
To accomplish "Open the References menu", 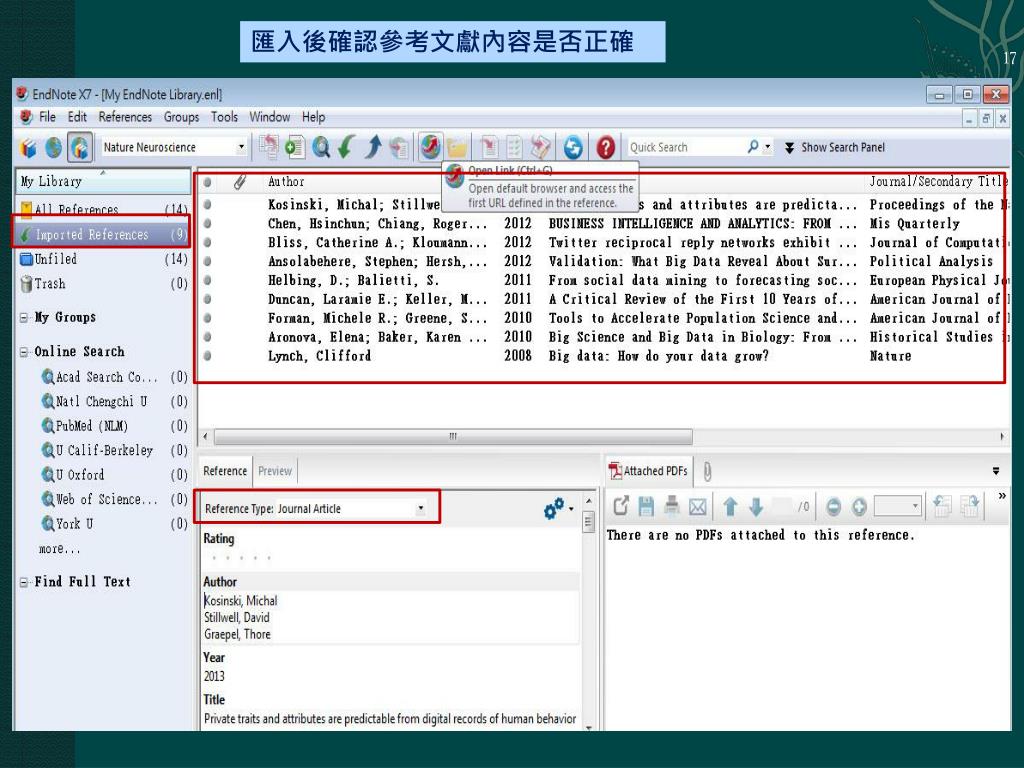I will pyautogui.click(x=125, y=117).
